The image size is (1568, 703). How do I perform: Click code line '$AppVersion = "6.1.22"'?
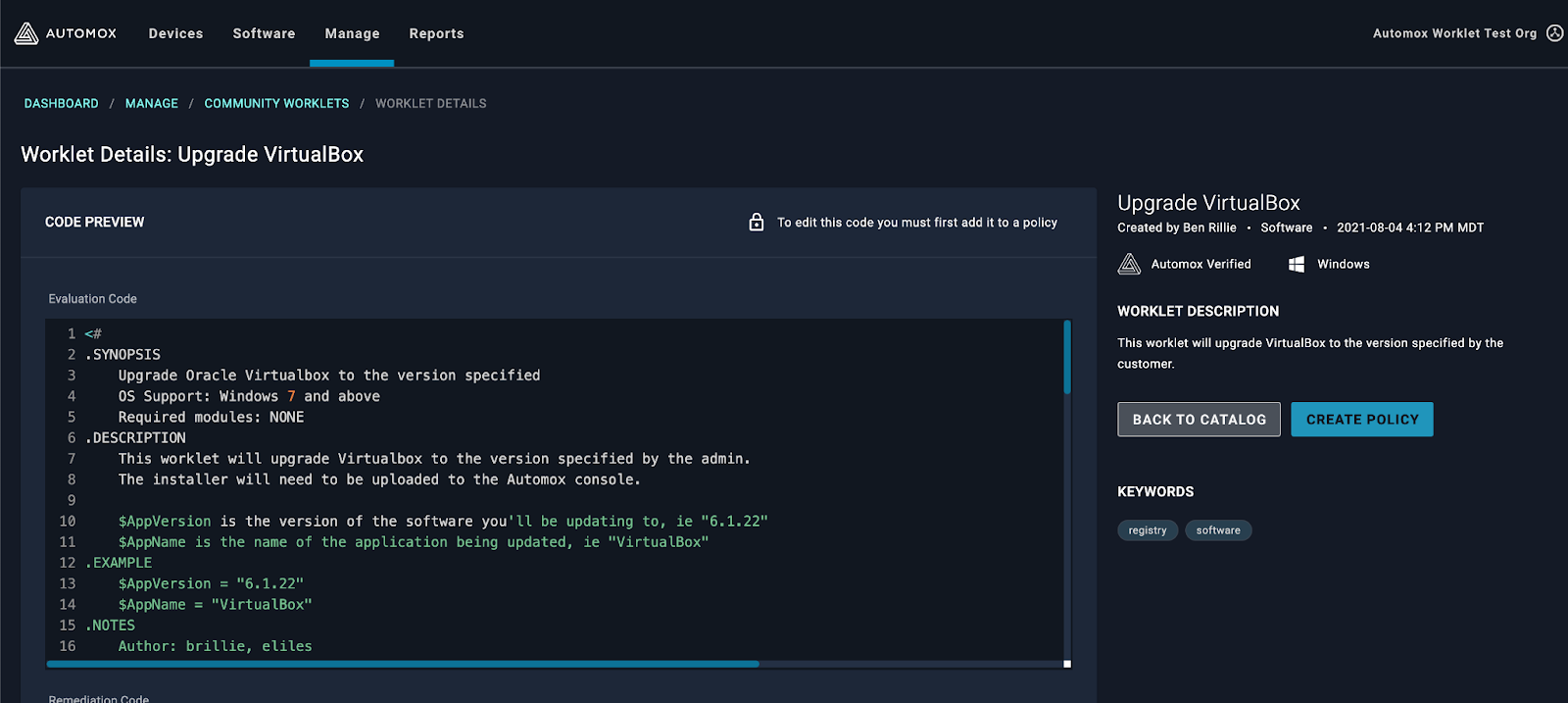211,584
